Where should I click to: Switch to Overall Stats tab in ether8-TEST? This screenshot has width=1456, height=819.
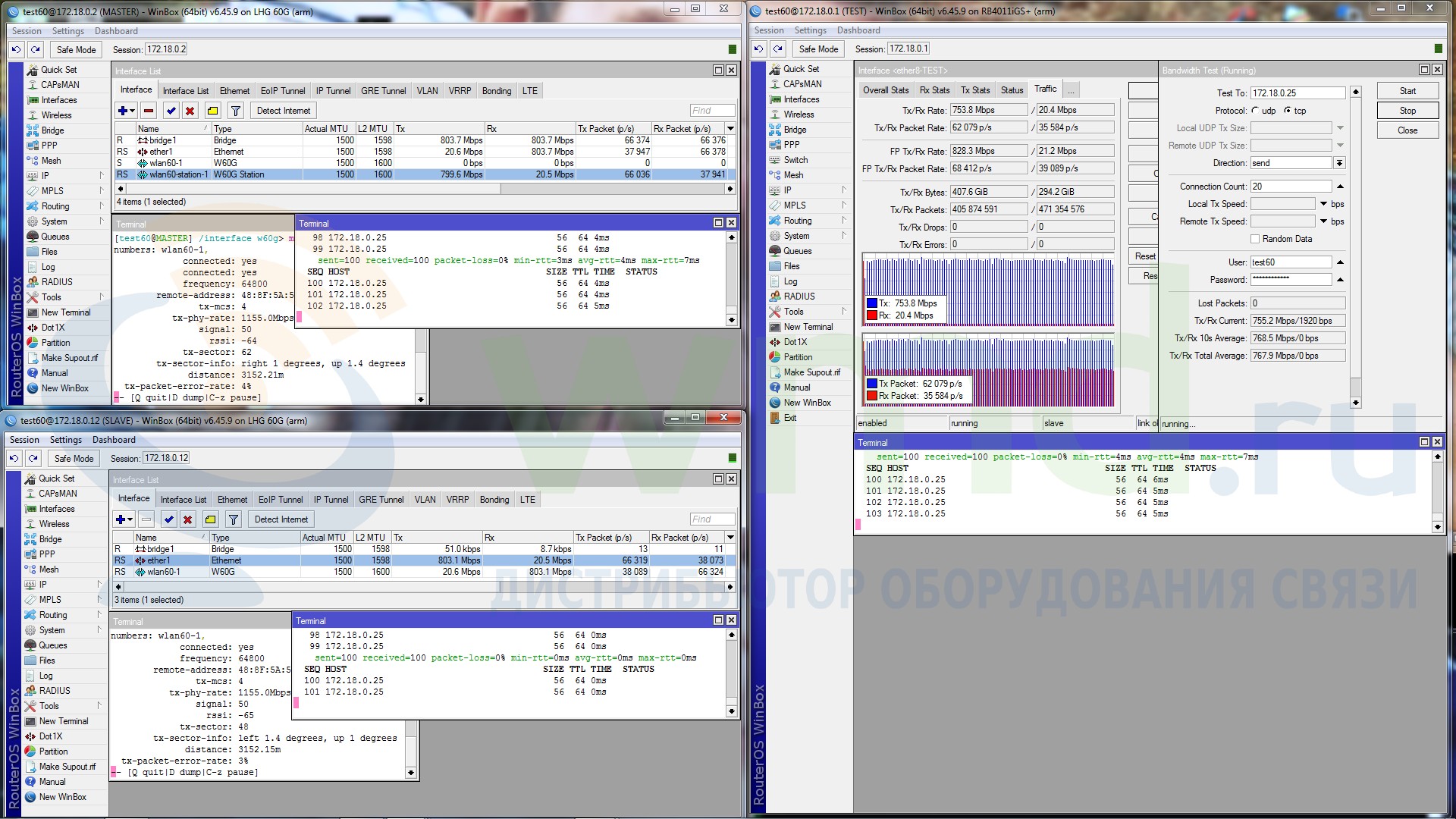coord(886,90)
